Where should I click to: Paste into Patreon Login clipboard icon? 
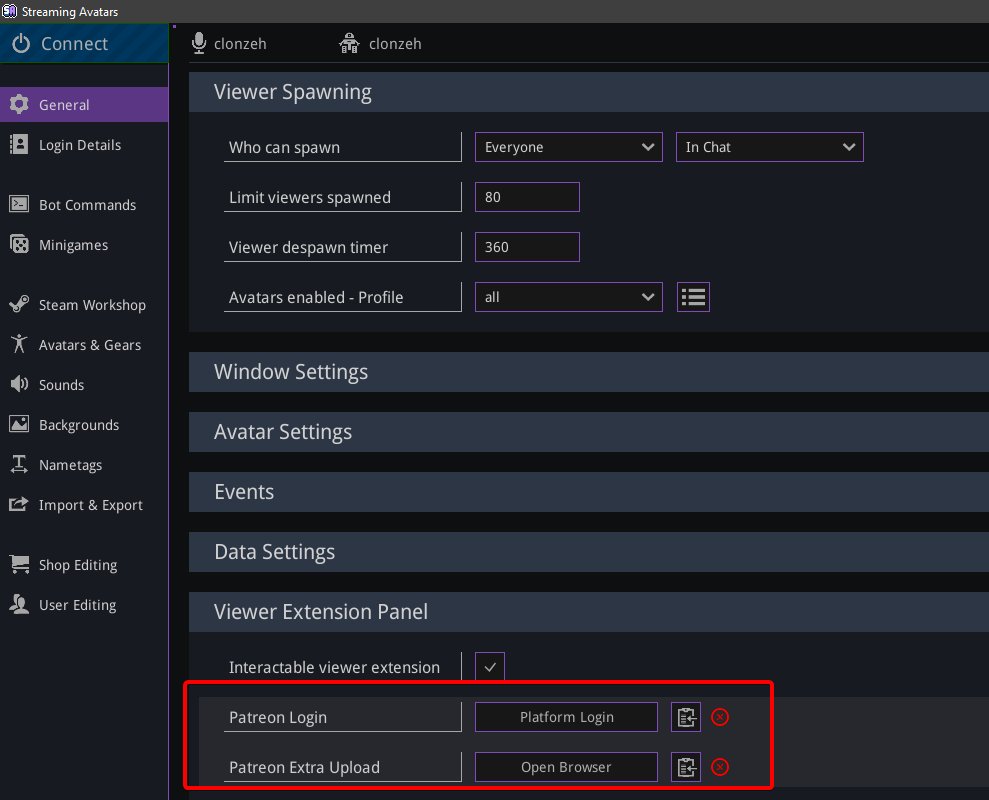pyautogui.click(x=686, y=717)
